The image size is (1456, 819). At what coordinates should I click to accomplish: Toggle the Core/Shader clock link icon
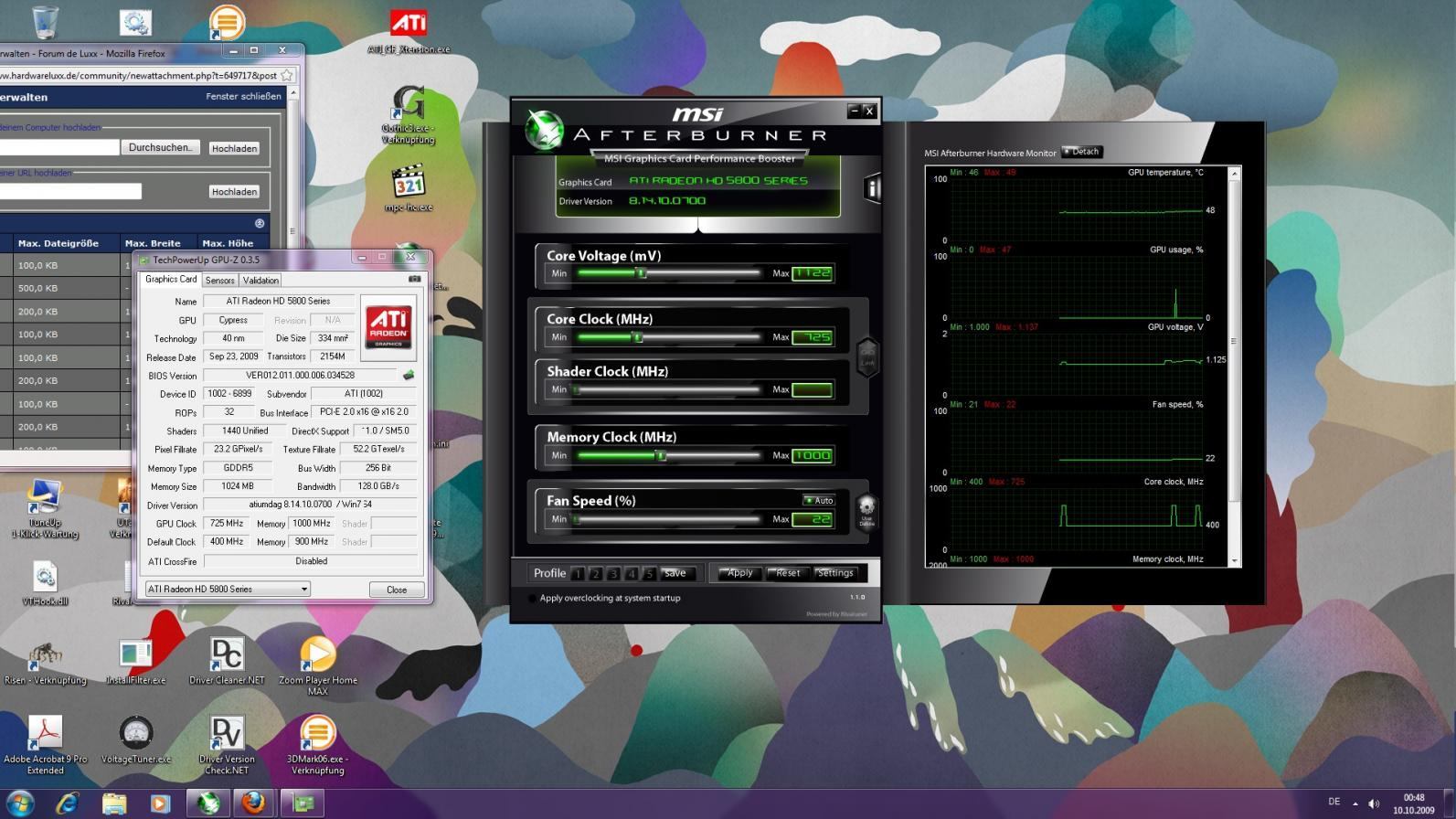pyautogui.click(x=867, y=357)
